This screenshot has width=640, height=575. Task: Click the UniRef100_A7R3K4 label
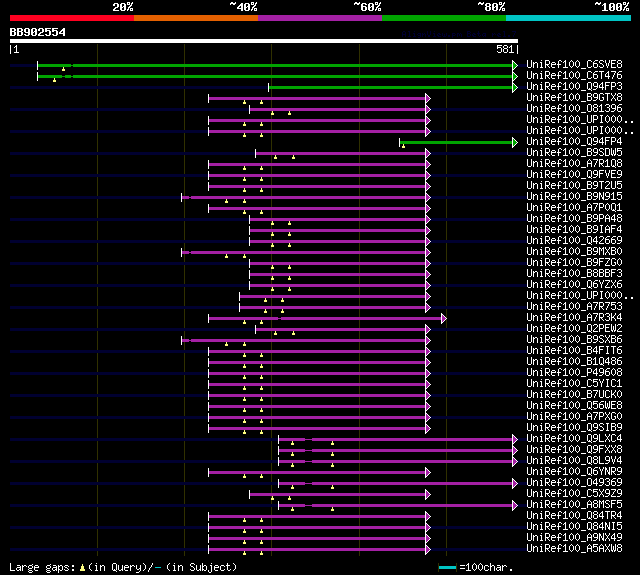[x=574, y=318]
